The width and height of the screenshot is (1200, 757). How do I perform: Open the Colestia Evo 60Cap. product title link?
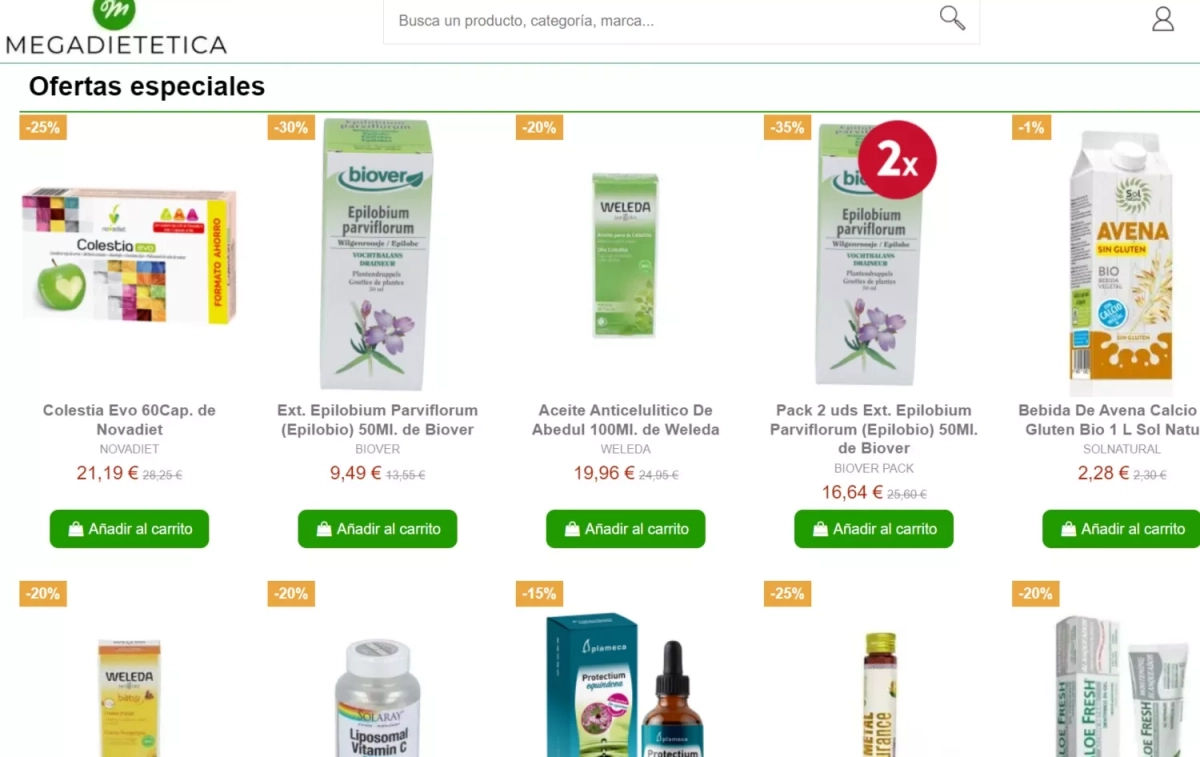129,420
